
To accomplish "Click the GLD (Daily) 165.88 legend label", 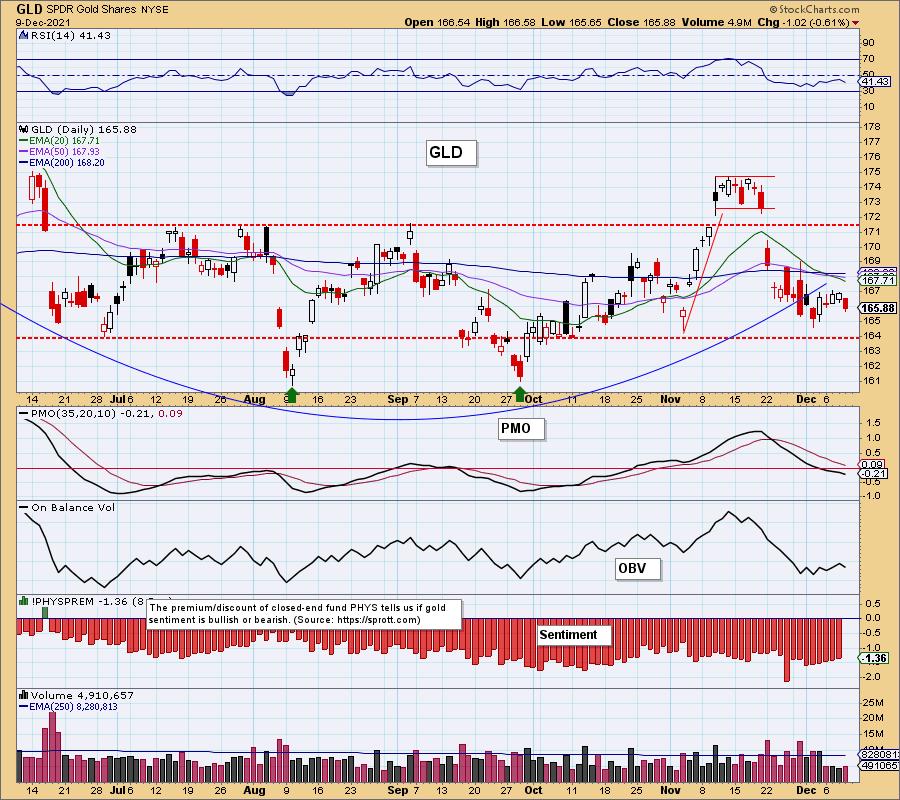I will point(84,130).
